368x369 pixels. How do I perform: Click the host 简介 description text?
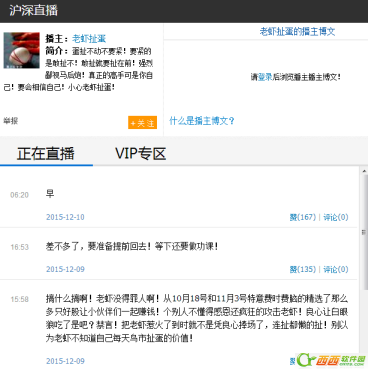click(78, 69)
